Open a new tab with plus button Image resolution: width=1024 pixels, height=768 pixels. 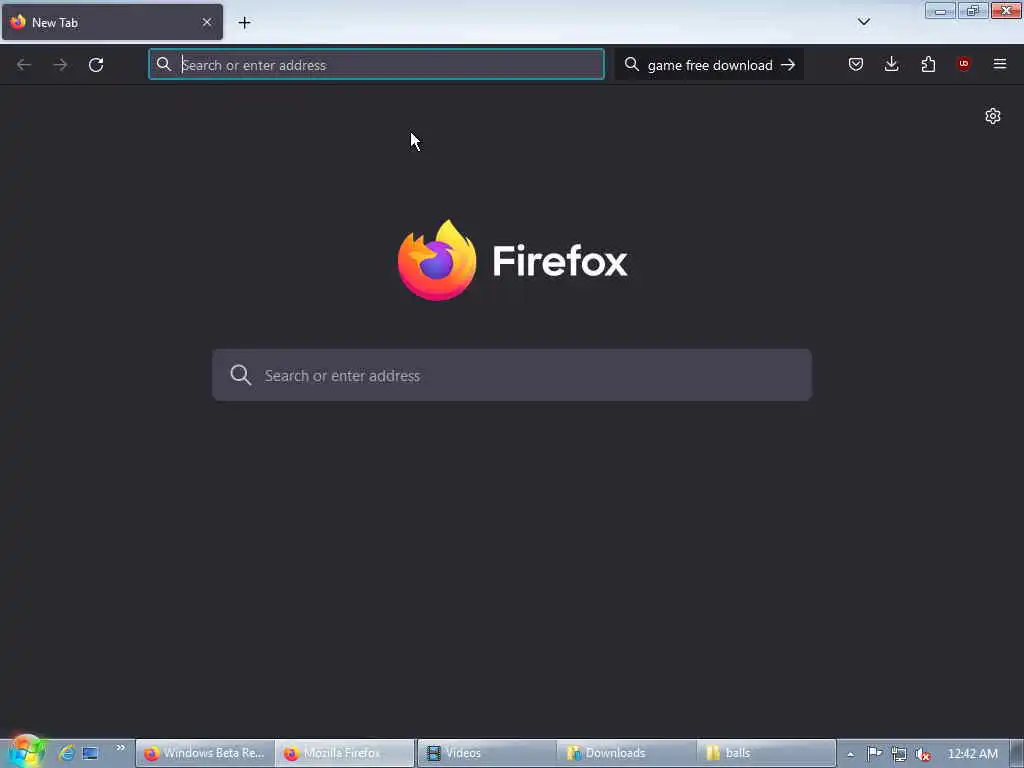[x=244, y=22]
